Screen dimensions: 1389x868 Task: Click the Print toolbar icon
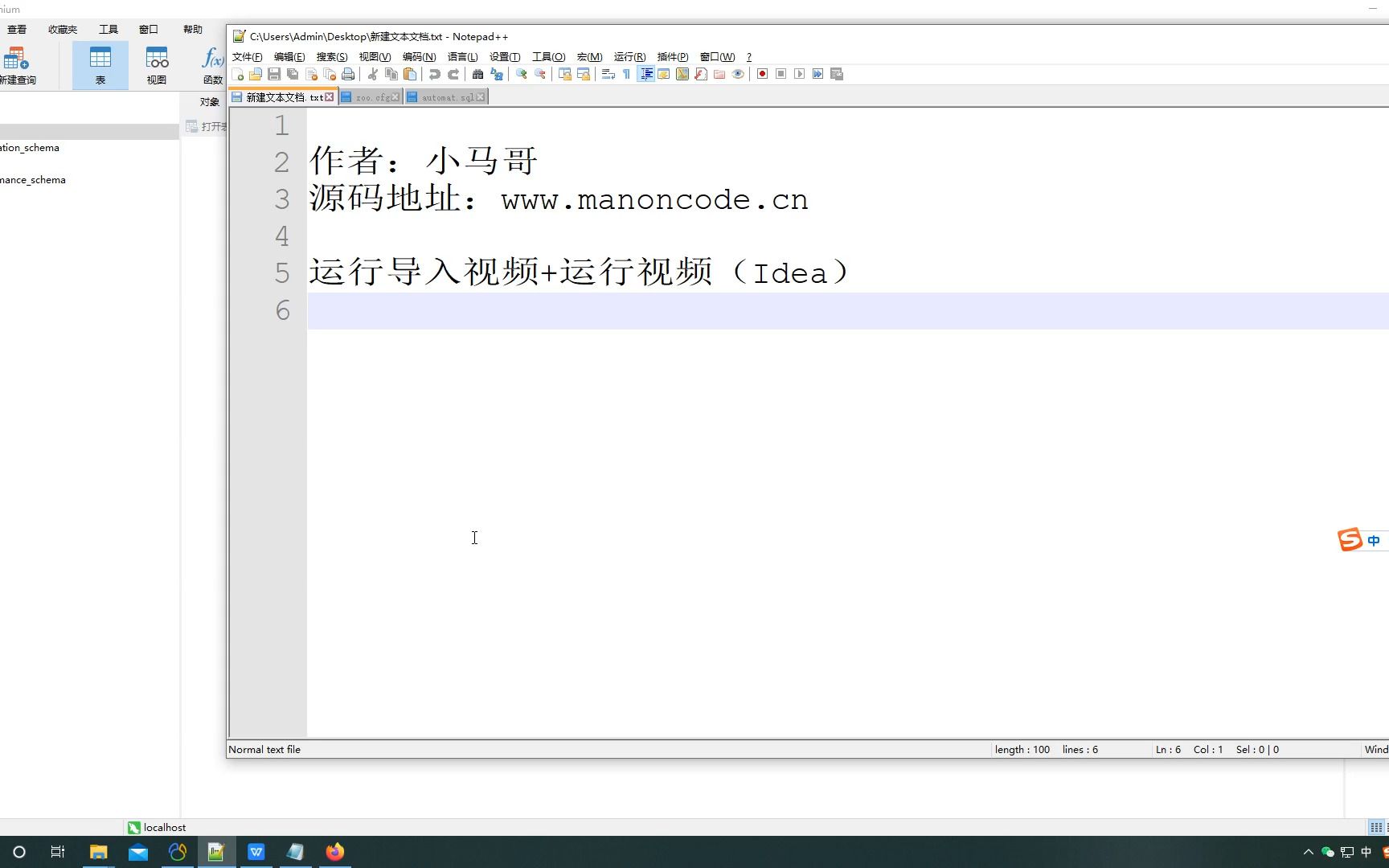pyautogui.click(x=348, y=74)
